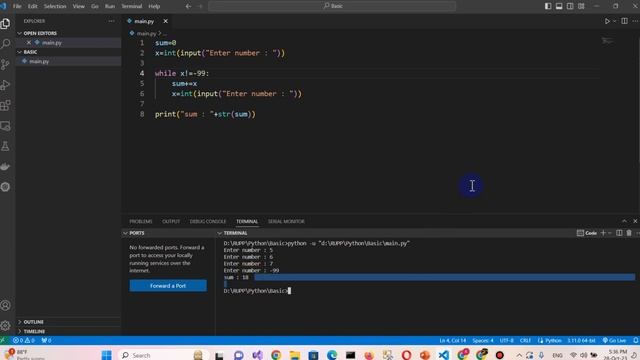Kill the terminal with trash icon
Screen dimensions: 640x360
(x=629, y=233)
